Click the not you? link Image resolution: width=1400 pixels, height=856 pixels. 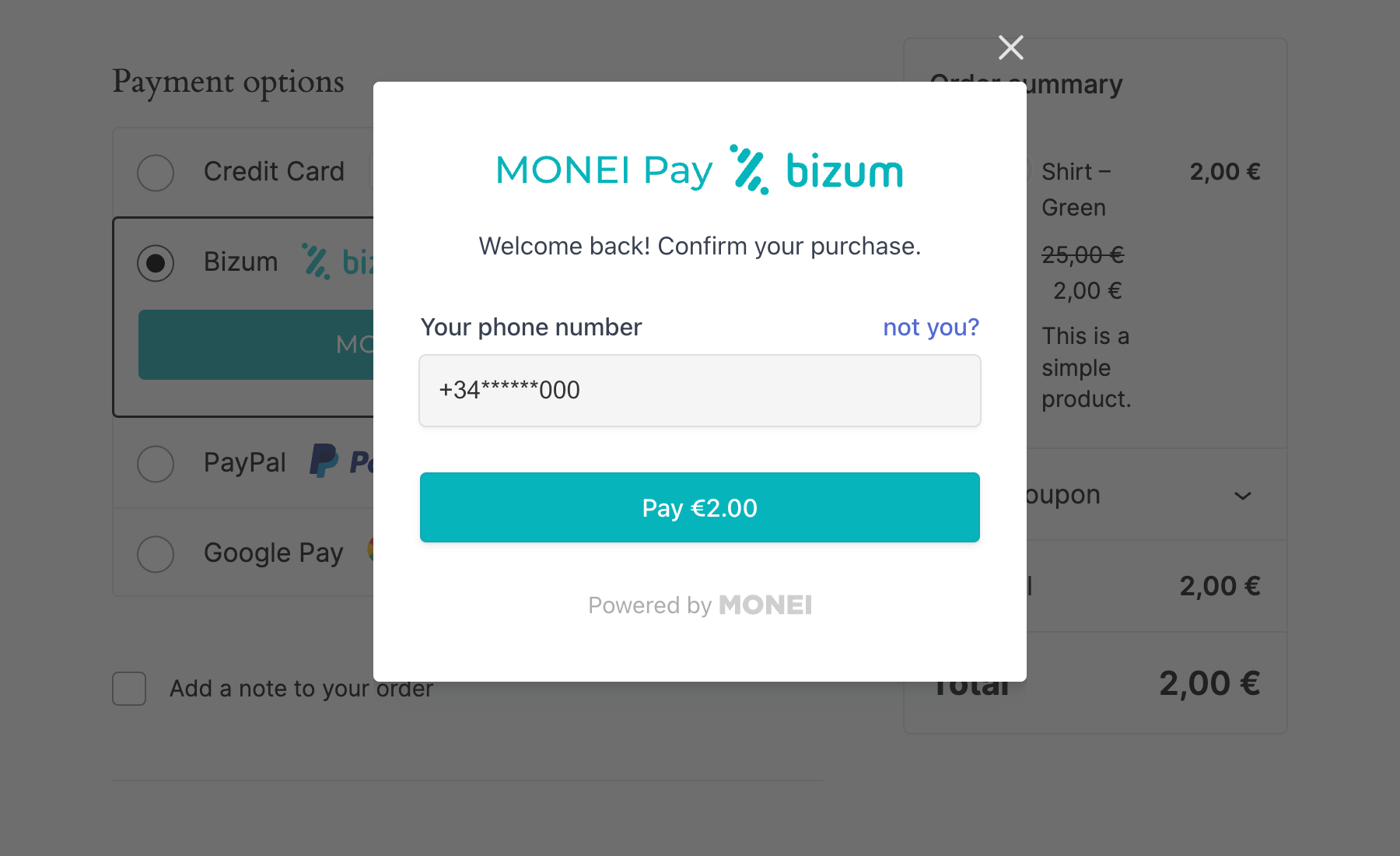pos(930,328)
